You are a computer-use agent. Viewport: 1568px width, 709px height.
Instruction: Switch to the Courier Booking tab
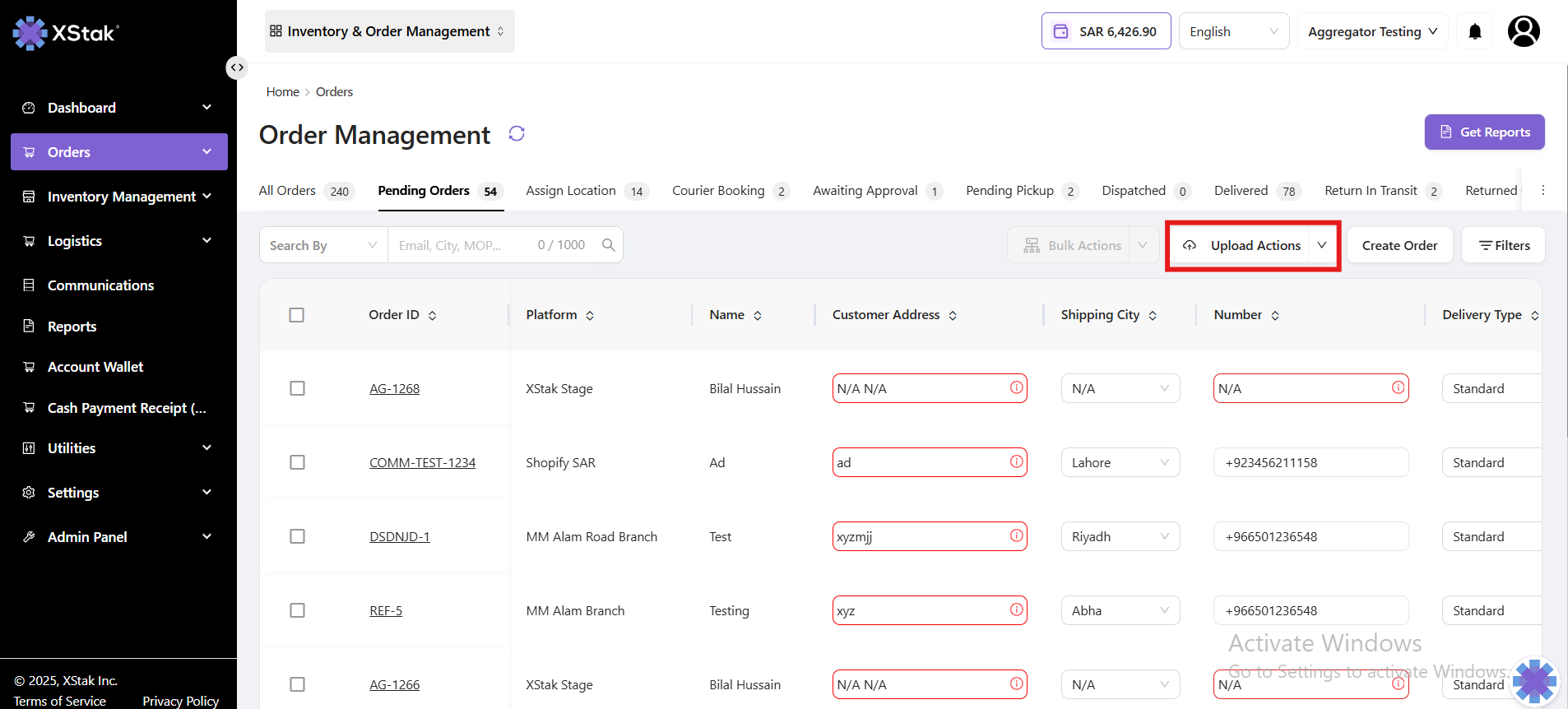(x=718, y=191)
